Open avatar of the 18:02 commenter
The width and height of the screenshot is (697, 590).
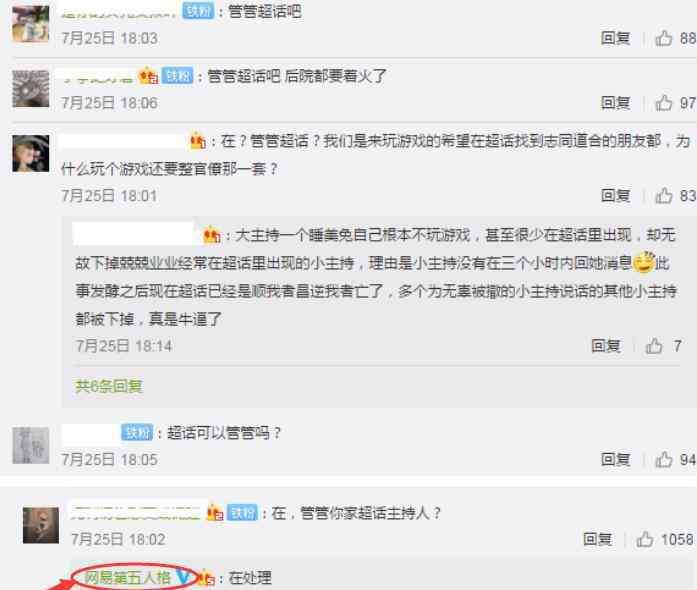coord(41,525)
